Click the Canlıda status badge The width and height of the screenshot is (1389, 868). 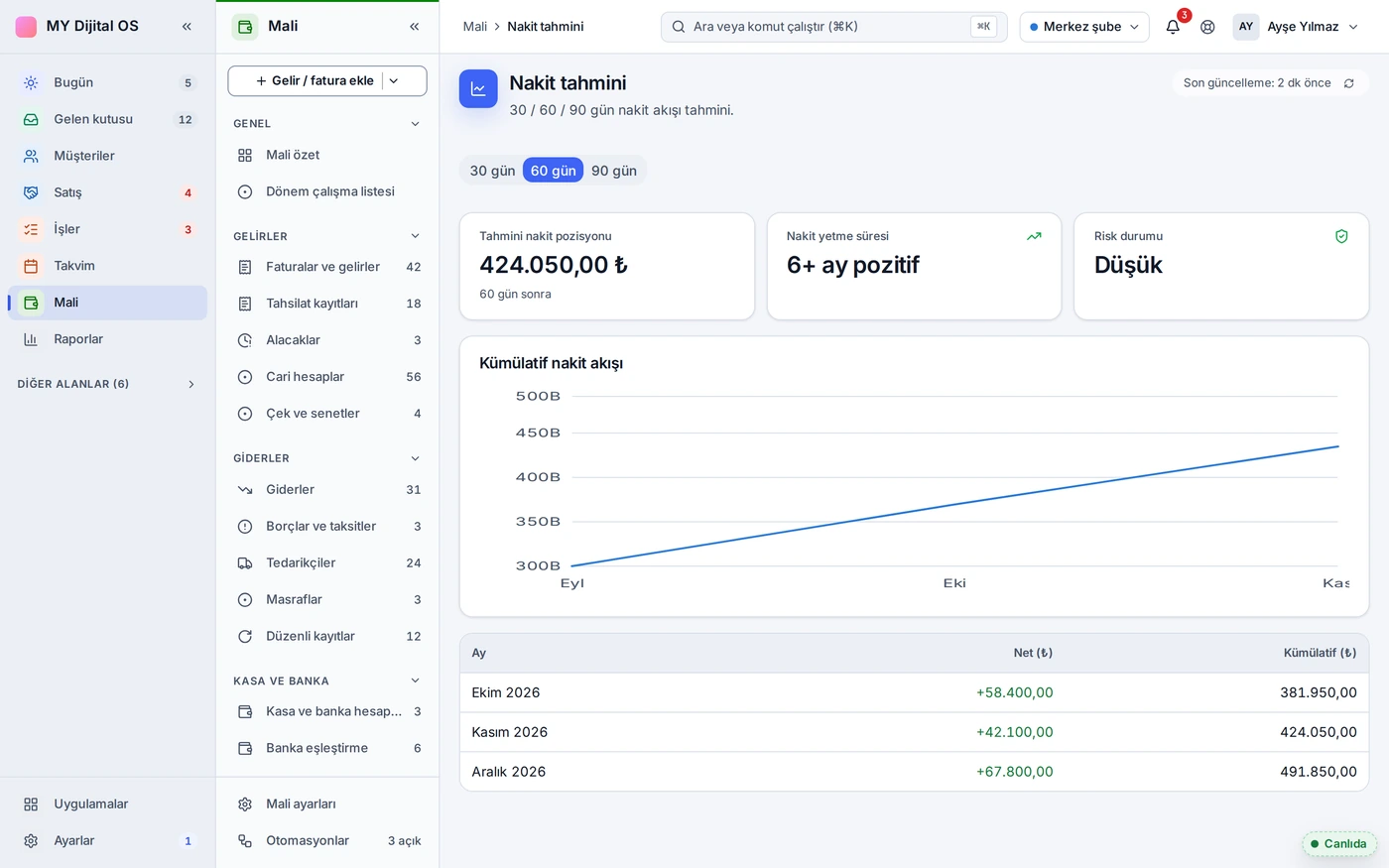(1339, 844)
